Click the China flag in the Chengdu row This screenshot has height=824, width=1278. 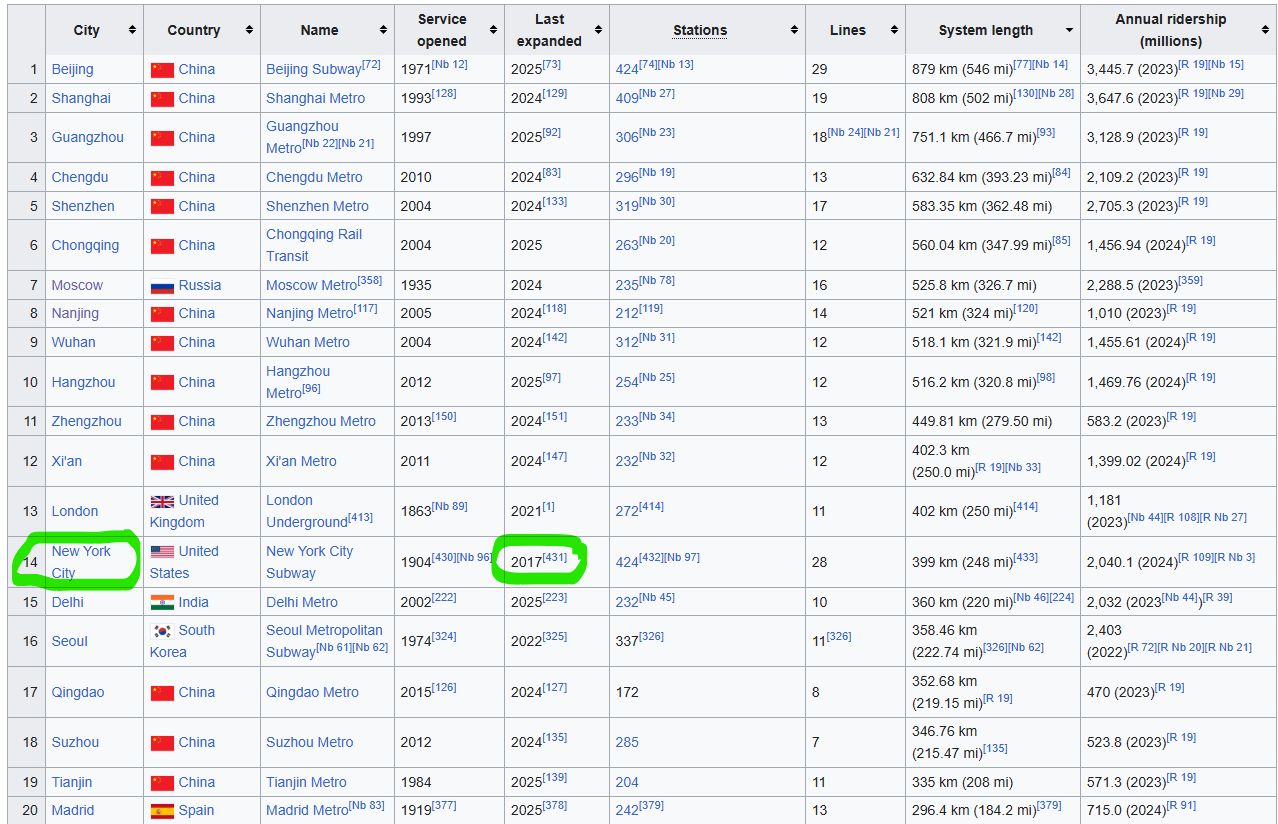[x=162, y=178]
